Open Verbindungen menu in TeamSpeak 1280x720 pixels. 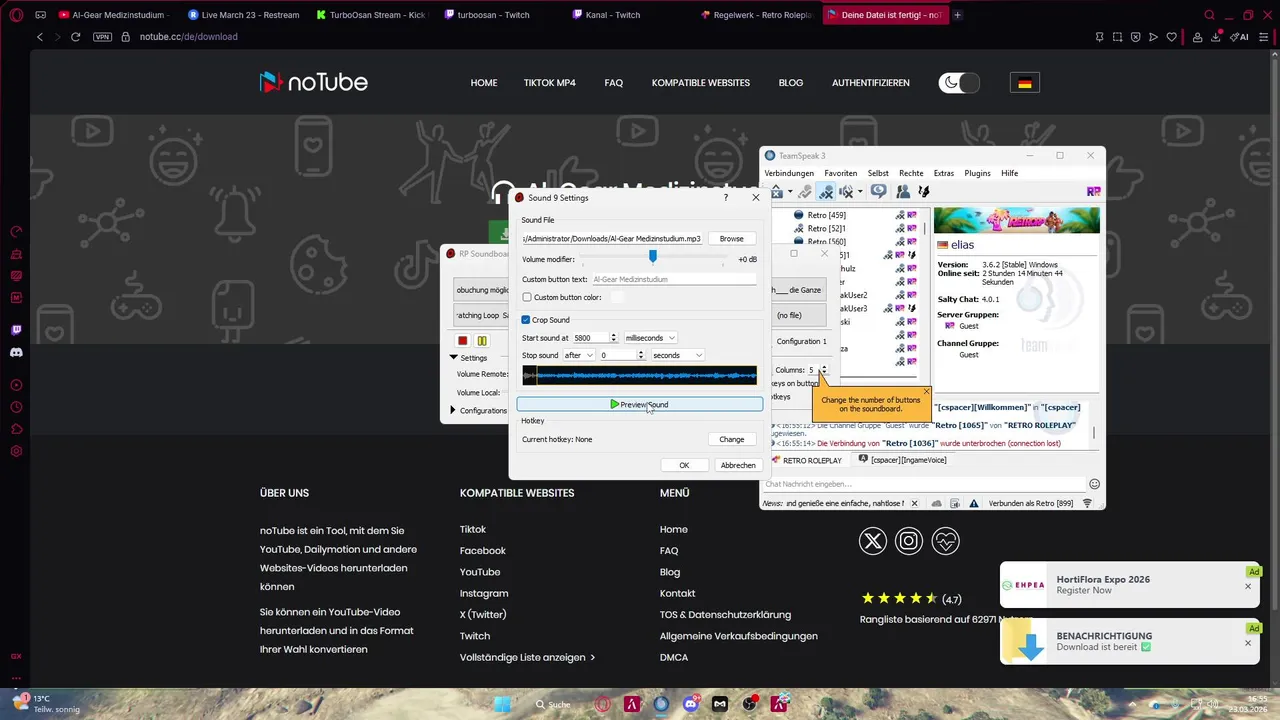pyautogui.click(x=789, y=173)
